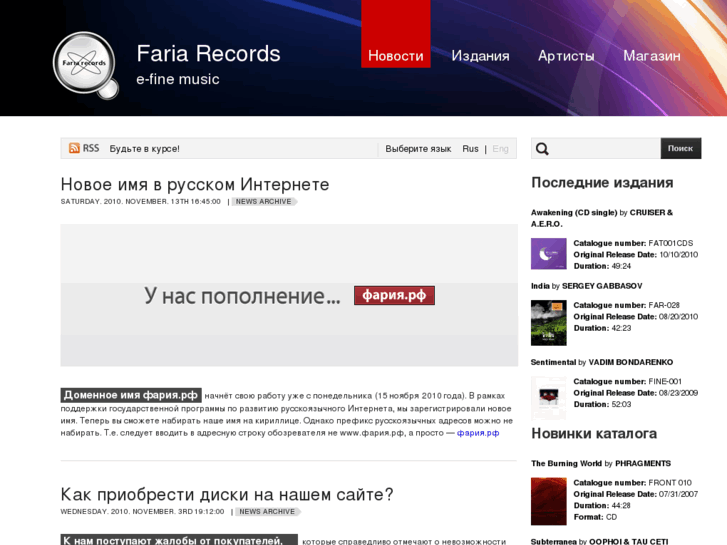Click the Будьте в курсе! text
The width and height of the screenshot is (727, 545).
[144, 149]
